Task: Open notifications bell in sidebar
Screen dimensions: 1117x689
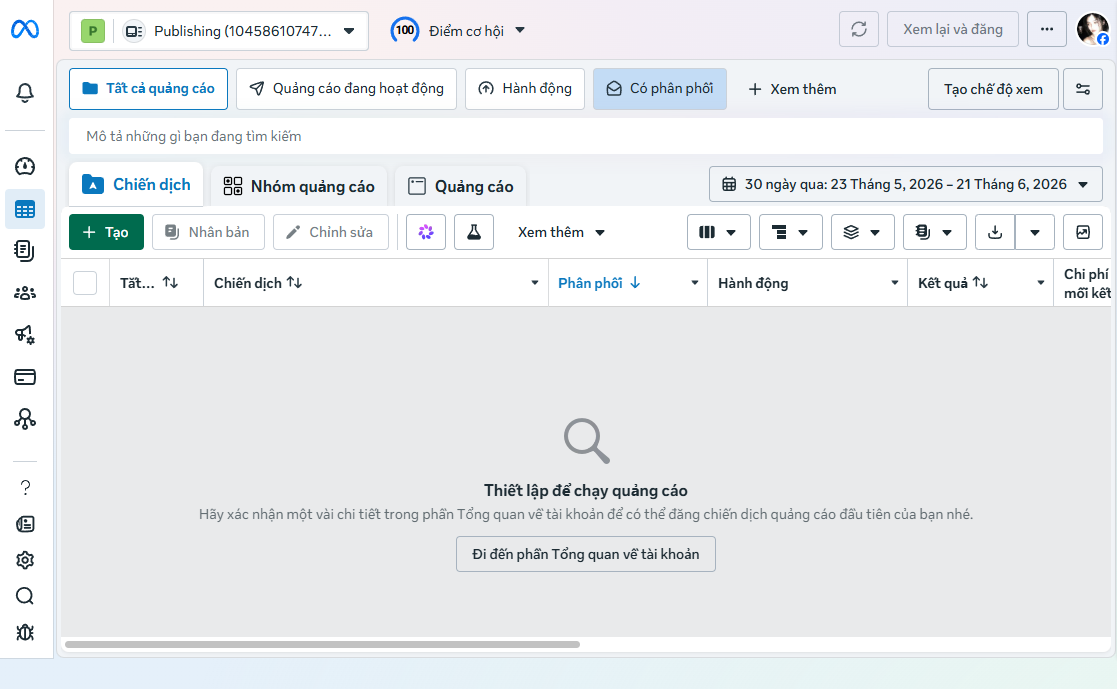Action: tap(25, 93)
